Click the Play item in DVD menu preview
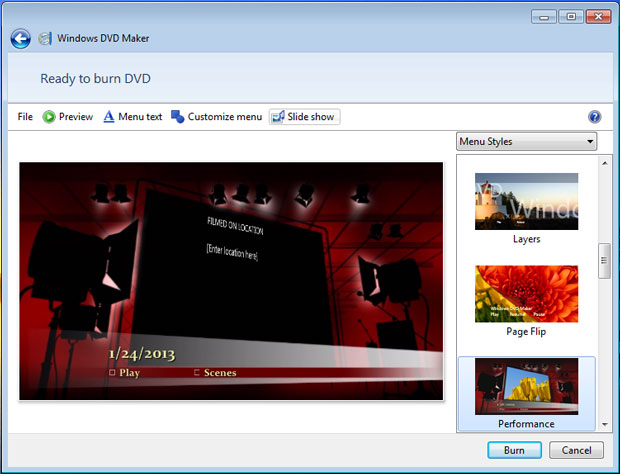This screenshot has width=620, height=474. point(125,373)
